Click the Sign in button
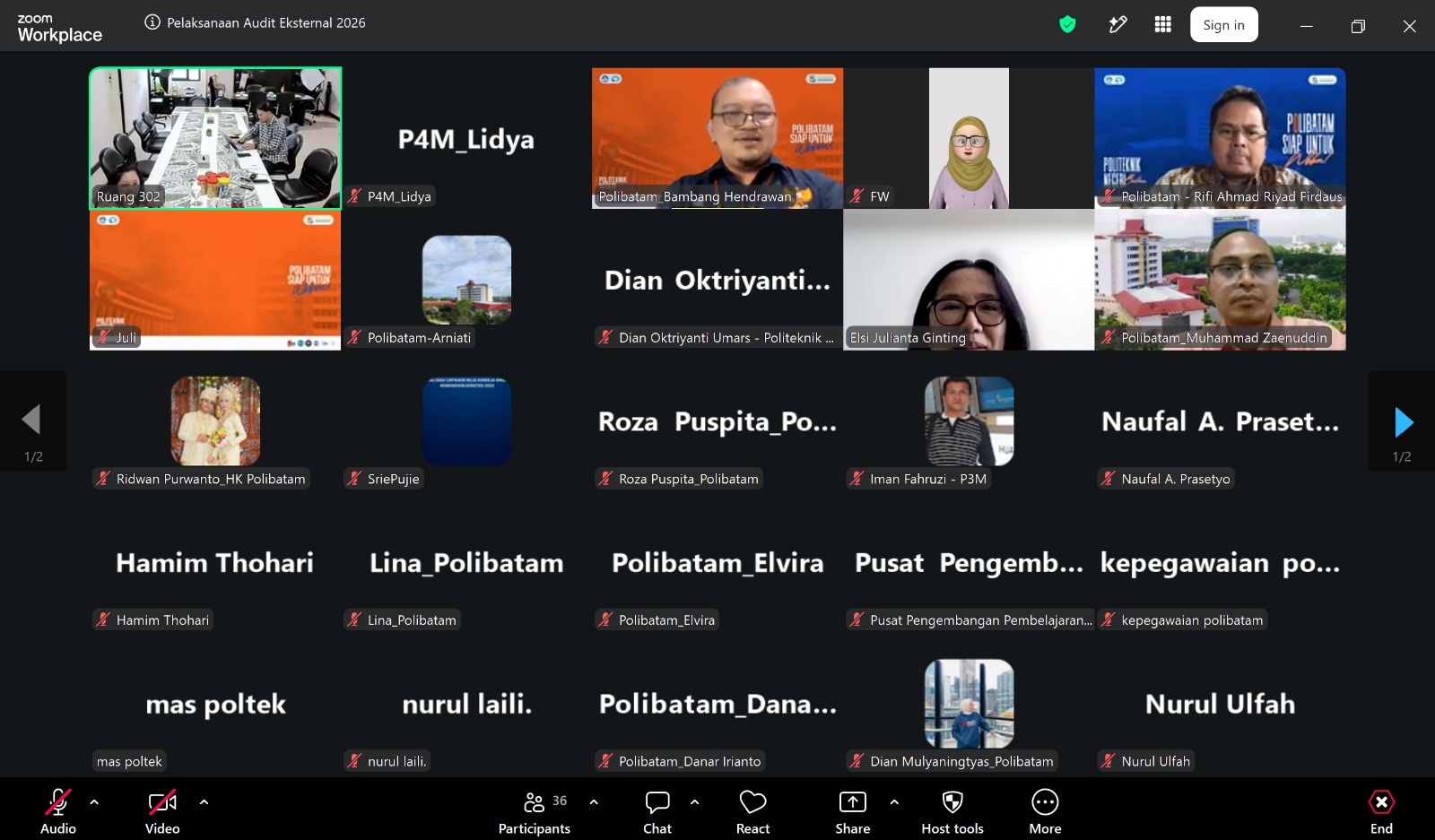1435x840 pixels. (x=1223, y=25)
